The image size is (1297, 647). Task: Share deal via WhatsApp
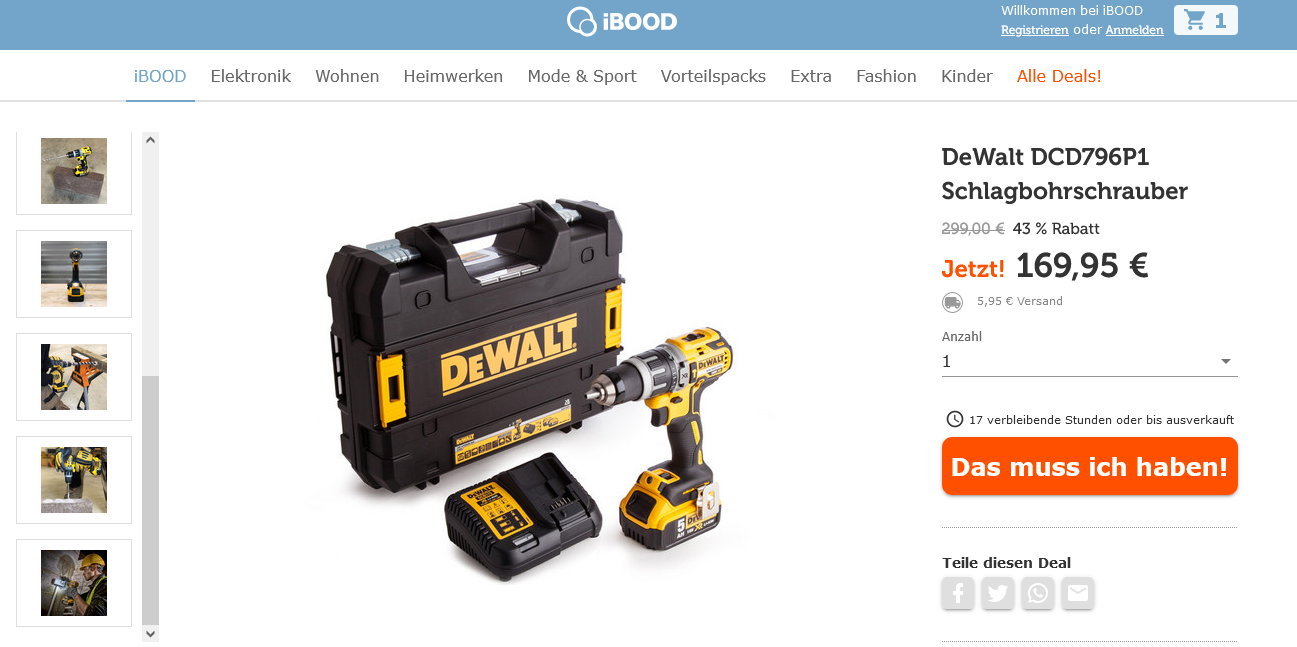[x=1038, y=593]
